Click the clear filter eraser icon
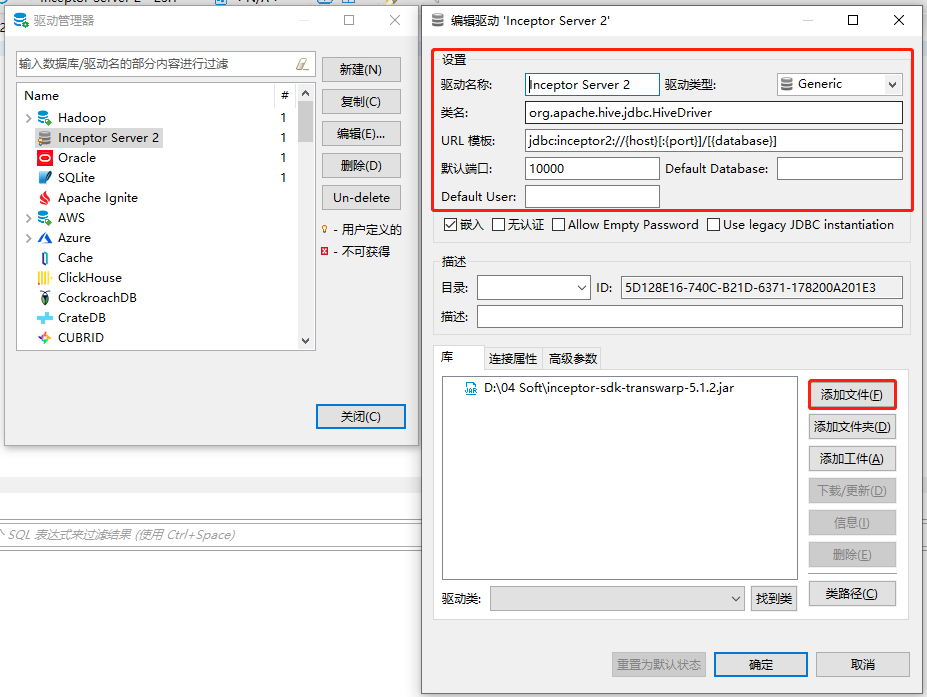 click(x=302, y=64)
